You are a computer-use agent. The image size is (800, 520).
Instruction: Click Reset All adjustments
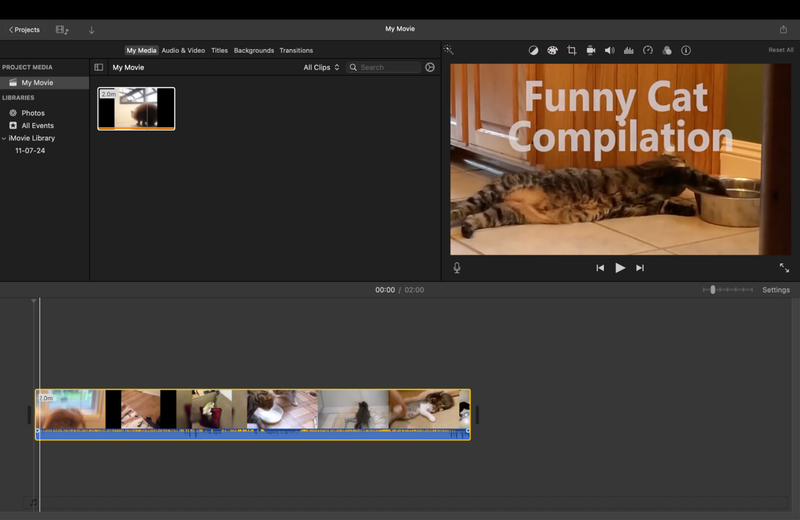pos(781,50)
